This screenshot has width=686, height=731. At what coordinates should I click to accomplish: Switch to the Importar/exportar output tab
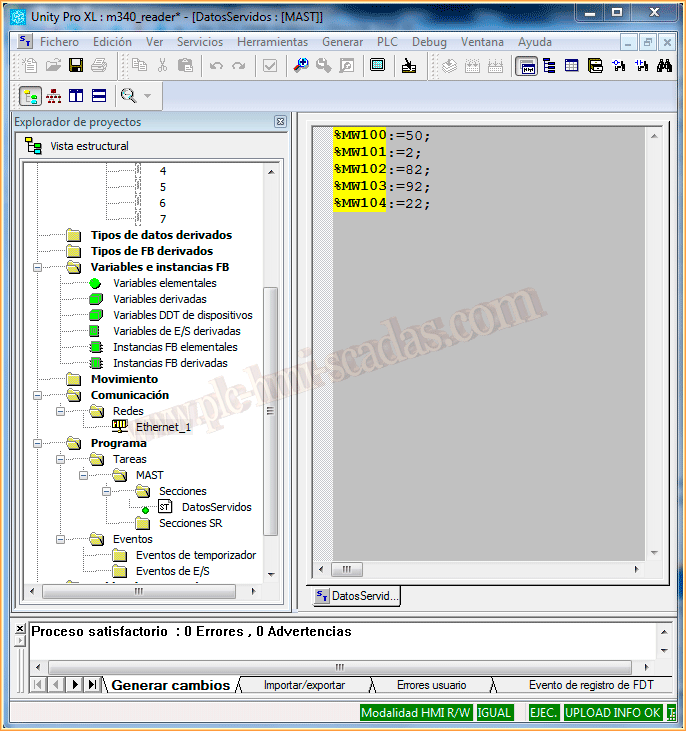pos(304,685)
